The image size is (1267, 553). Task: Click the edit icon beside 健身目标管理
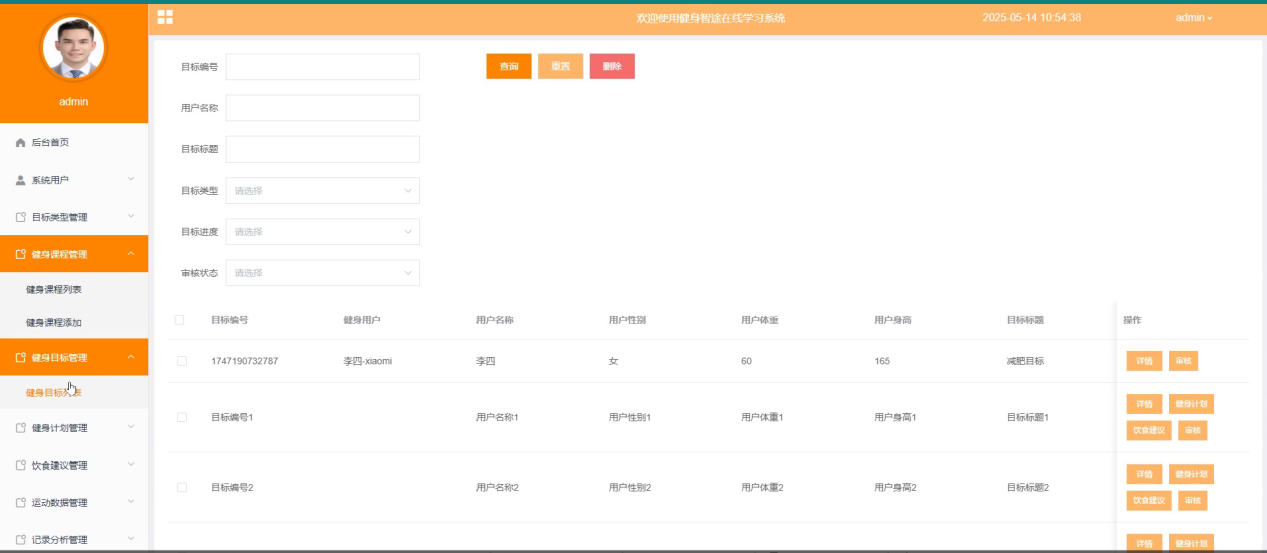click(x=20, y=357)
